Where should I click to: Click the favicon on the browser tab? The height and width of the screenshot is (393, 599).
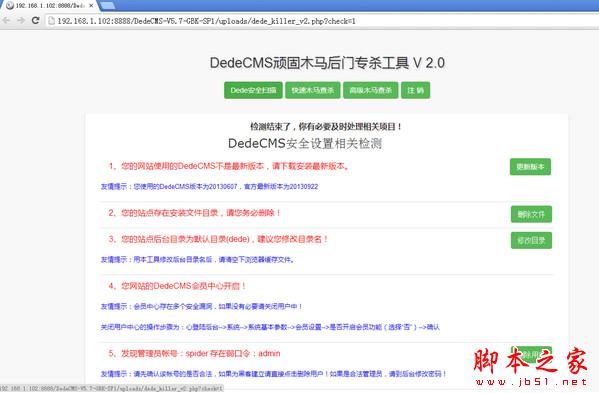pos(10,6)
